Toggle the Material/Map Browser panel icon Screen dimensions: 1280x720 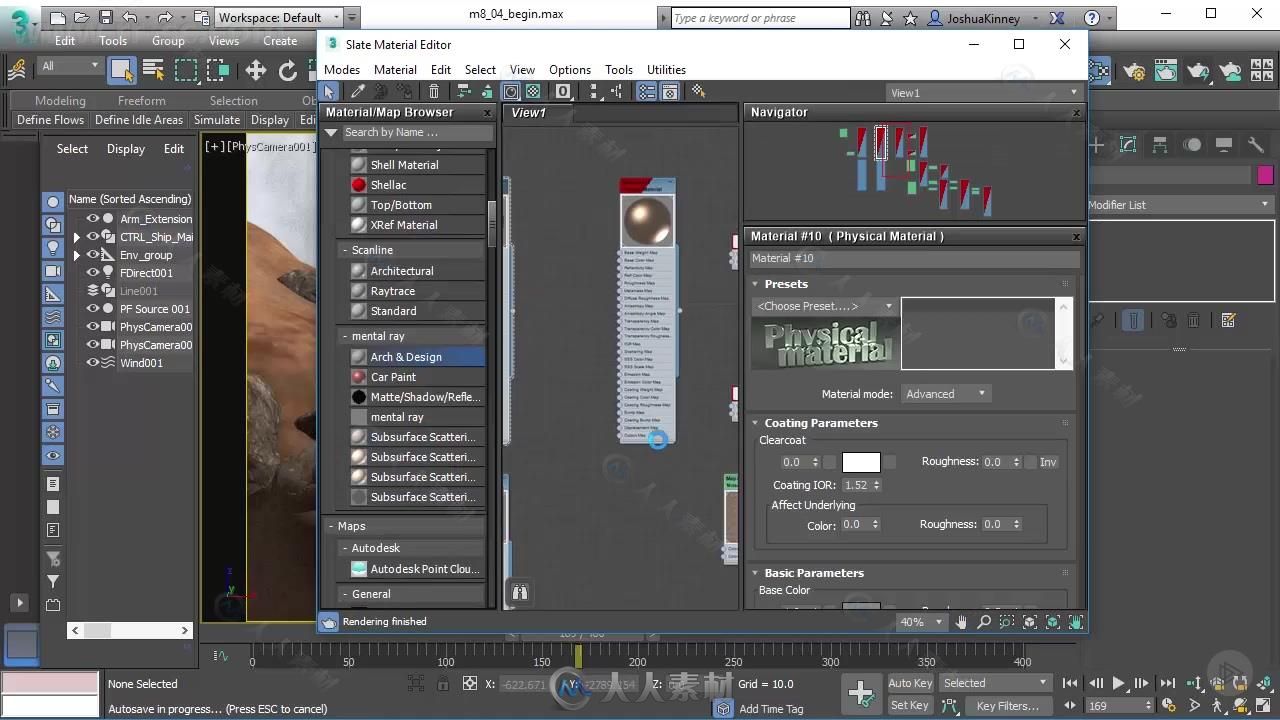pos(647,91)
